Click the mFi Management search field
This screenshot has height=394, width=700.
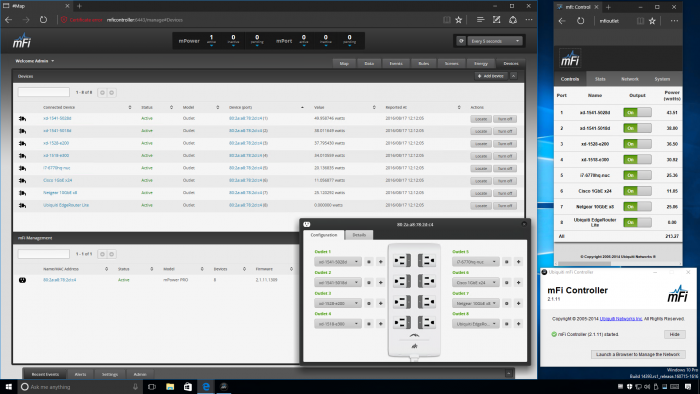(44, 254)
